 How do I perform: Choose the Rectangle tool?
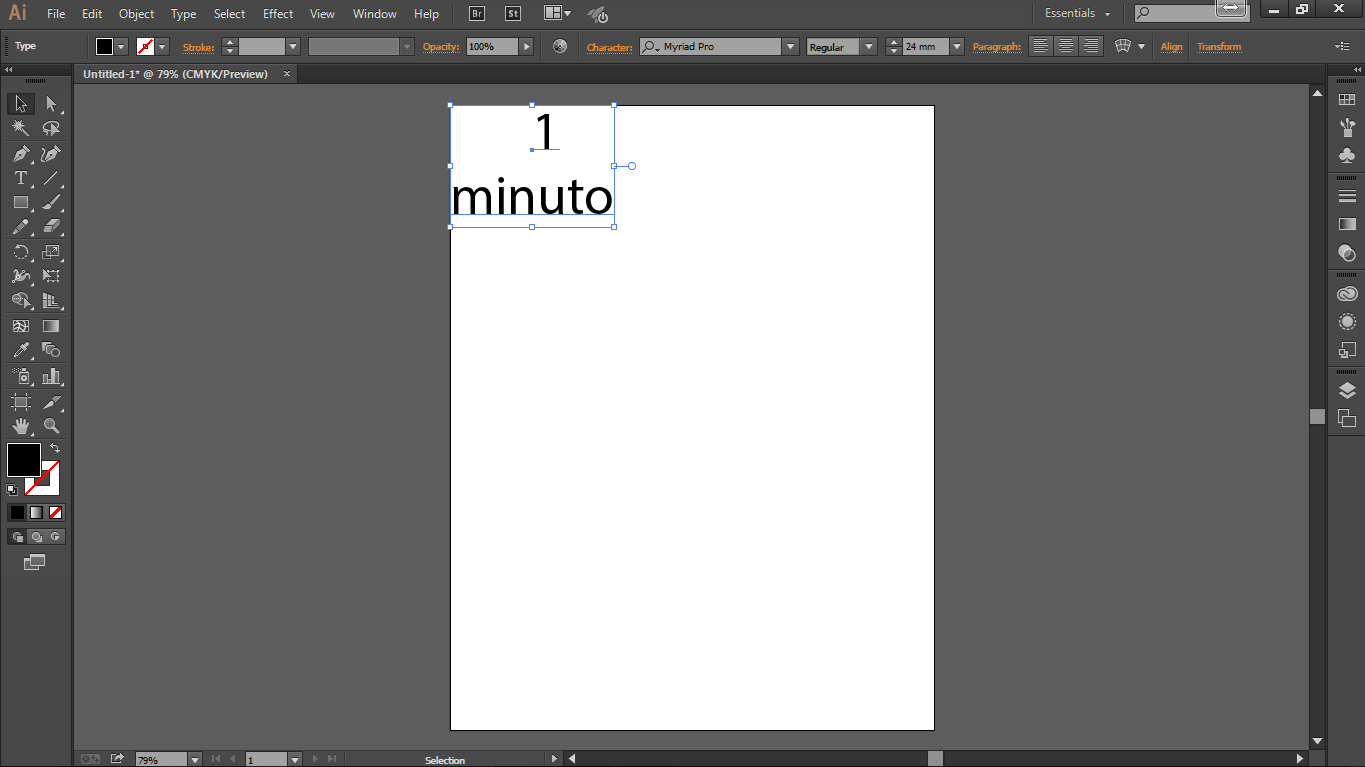20,202
